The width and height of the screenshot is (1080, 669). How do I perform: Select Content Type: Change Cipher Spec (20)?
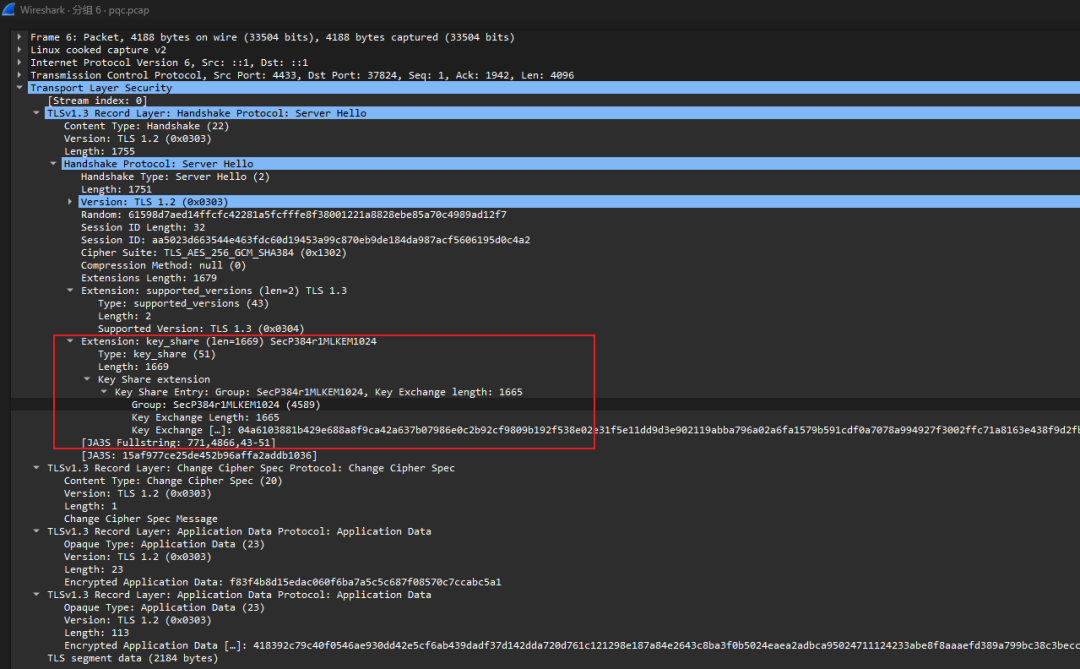point(173,481)
